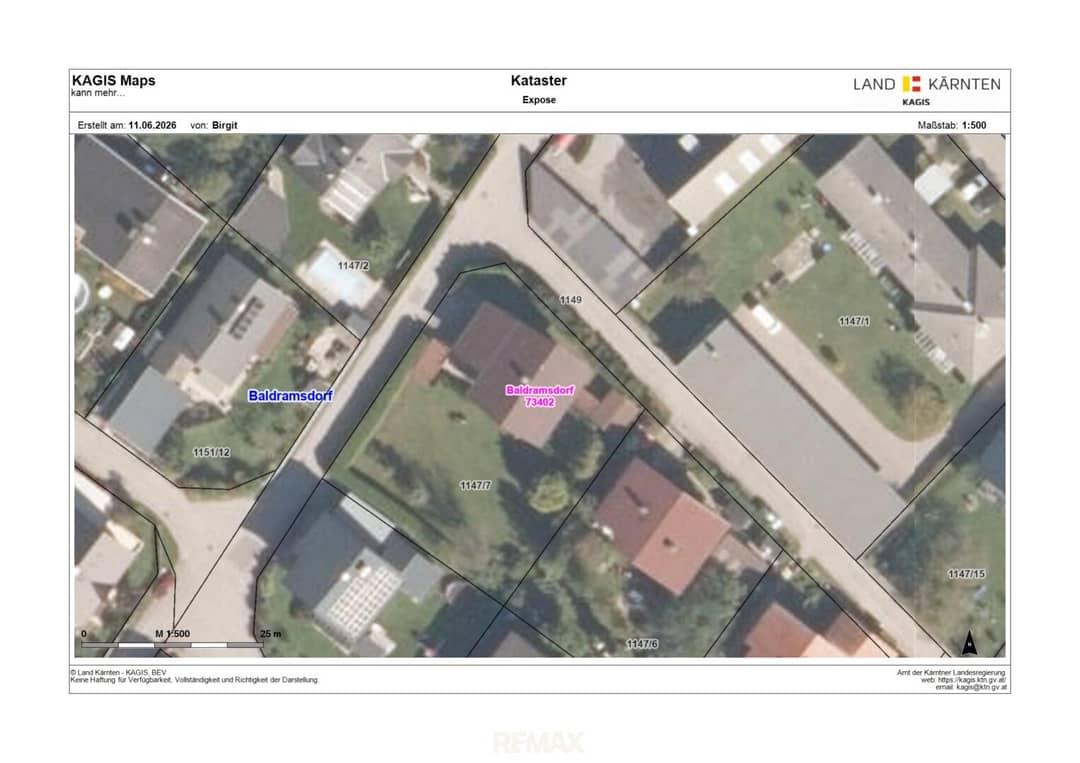
Task: Click the Maßstab 1:500 value
Action: tap(974, 125)
